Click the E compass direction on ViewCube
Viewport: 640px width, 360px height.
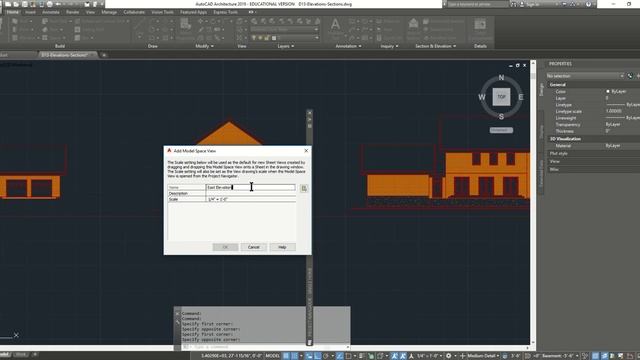[521, 97]
